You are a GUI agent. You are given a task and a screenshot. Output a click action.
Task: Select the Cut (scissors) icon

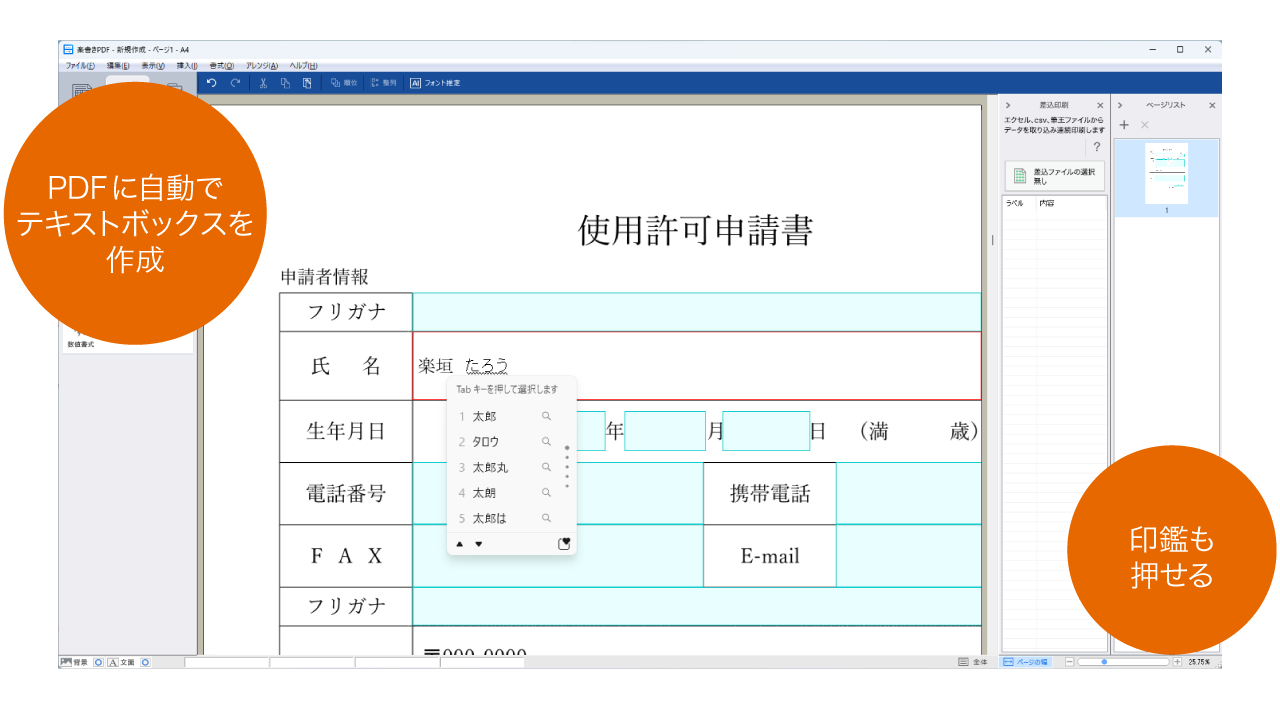262,82
